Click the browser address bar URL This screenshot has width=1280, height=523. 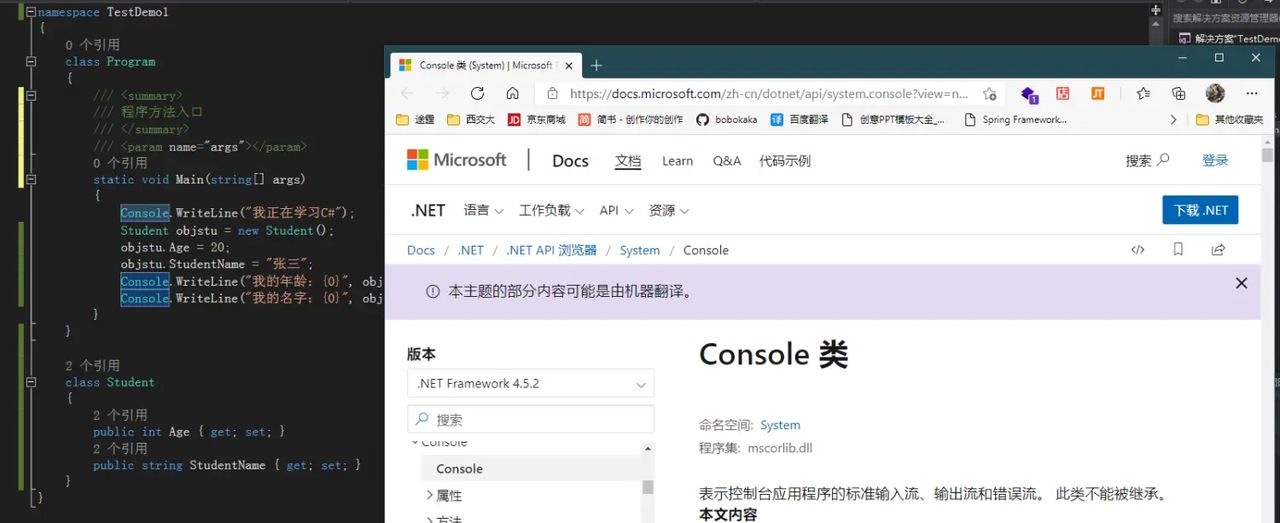click(x=769, y=94)
